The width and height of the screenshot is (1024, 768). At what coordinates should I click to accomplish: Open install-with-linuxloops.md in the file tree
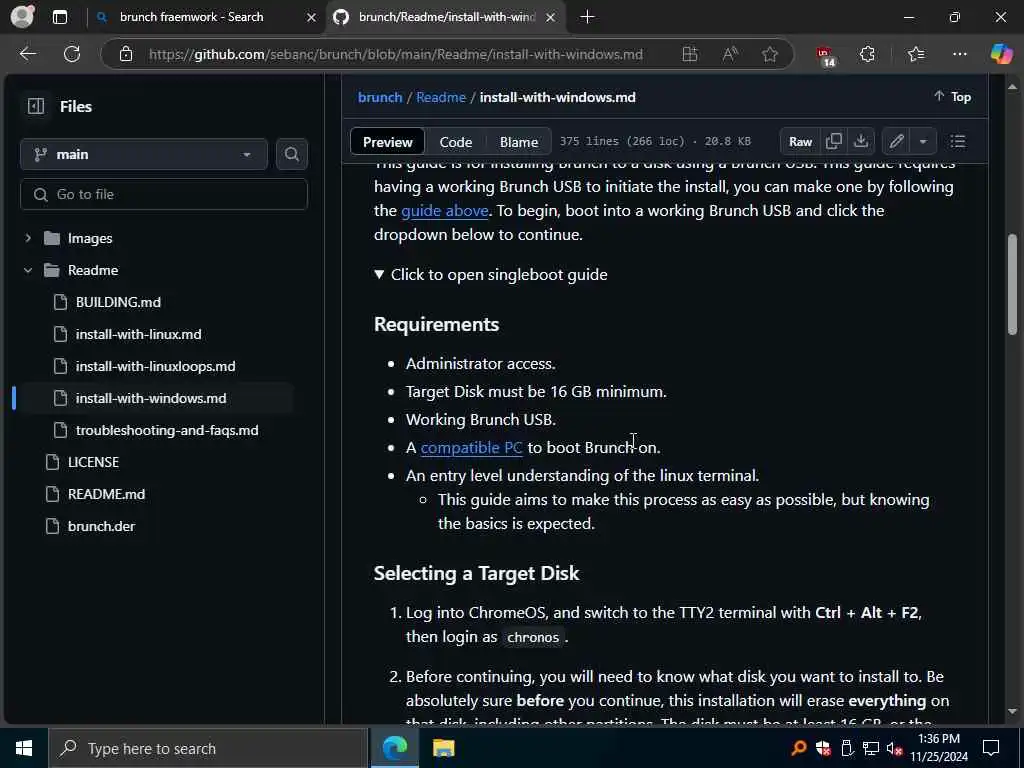click(155, 366)
